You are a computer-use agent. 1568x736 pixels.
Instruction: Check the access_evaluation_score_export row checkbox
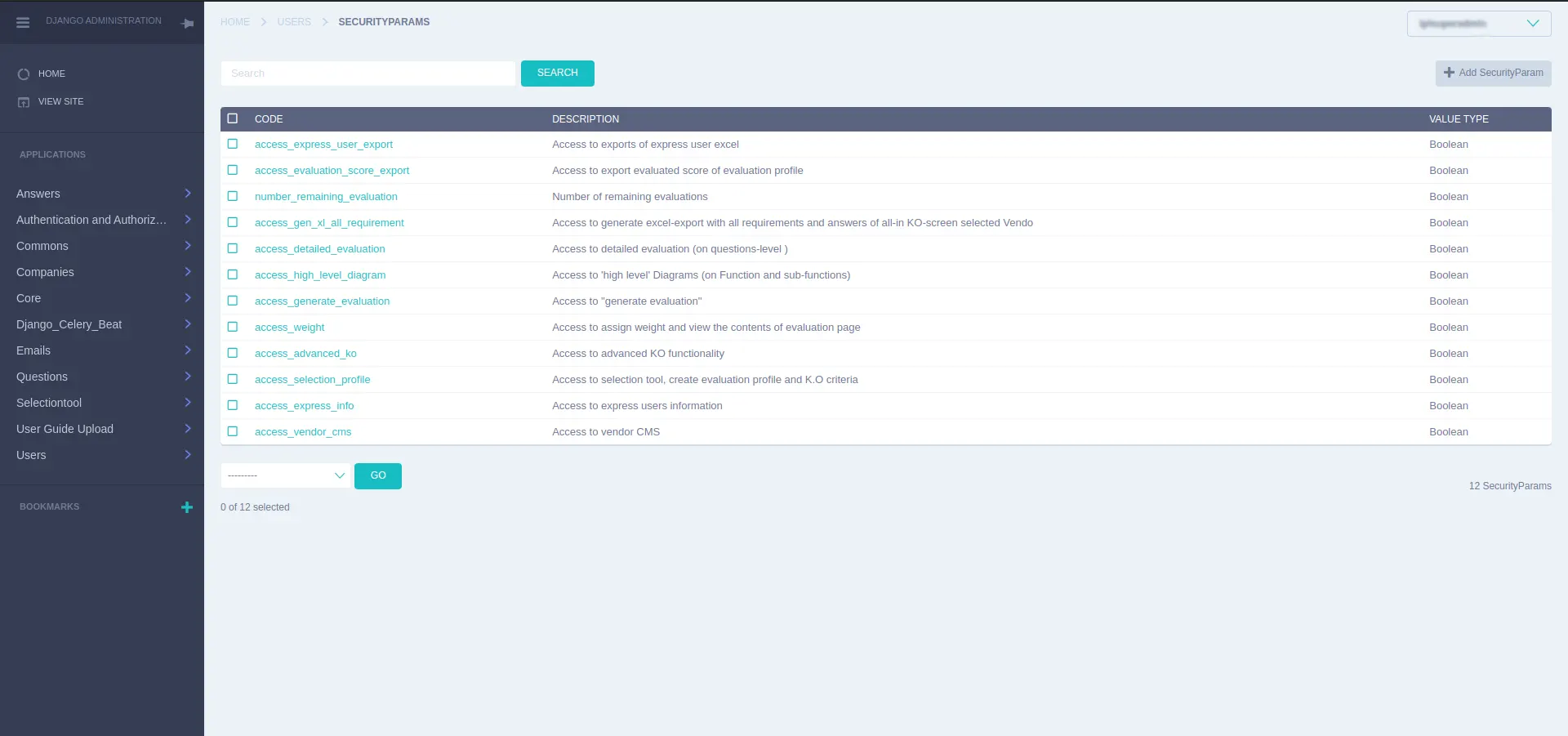pyautogui.click(x=233, y=170)
